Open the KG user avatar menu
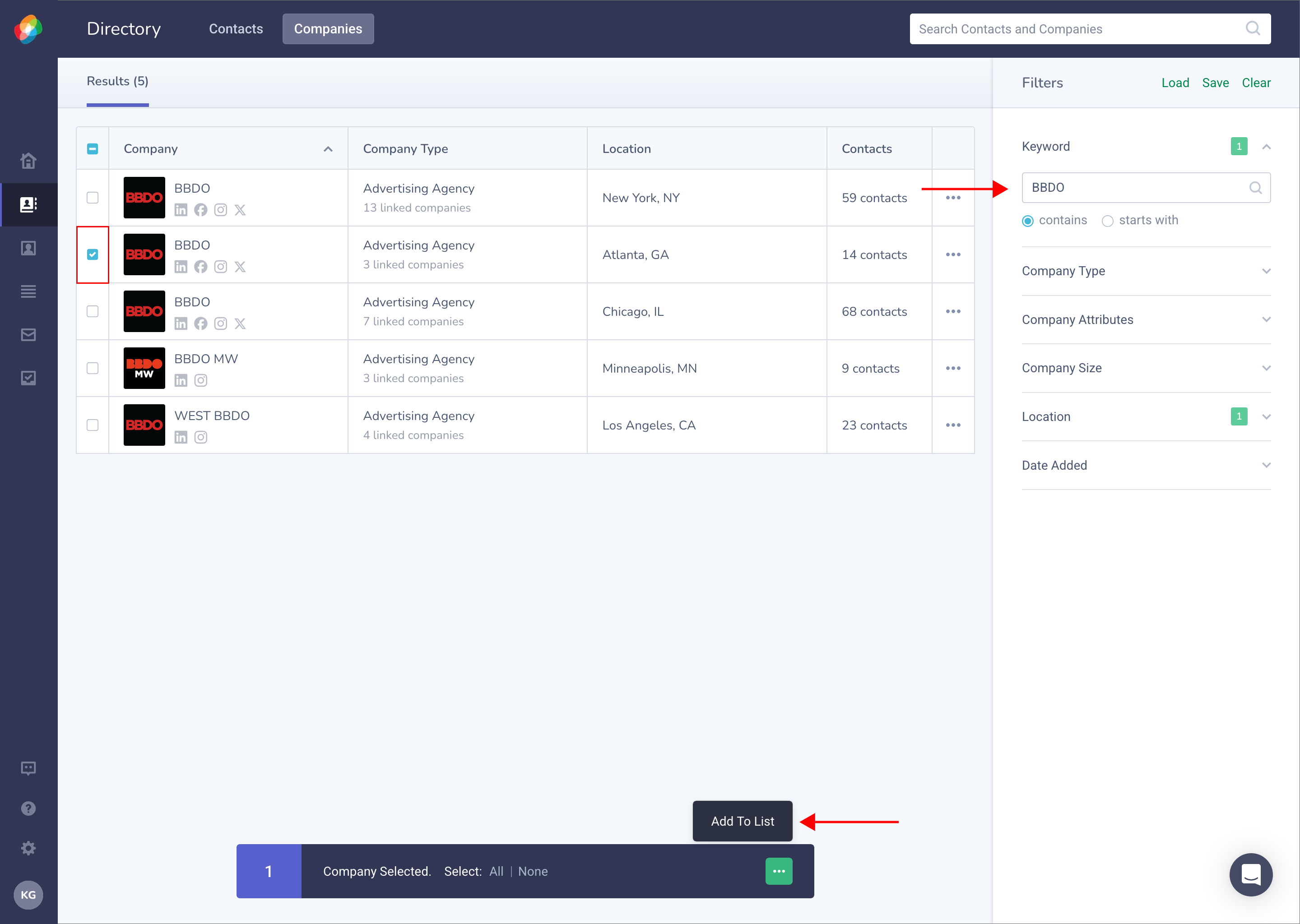The image size is (1300, 924). tap(28, 895)
